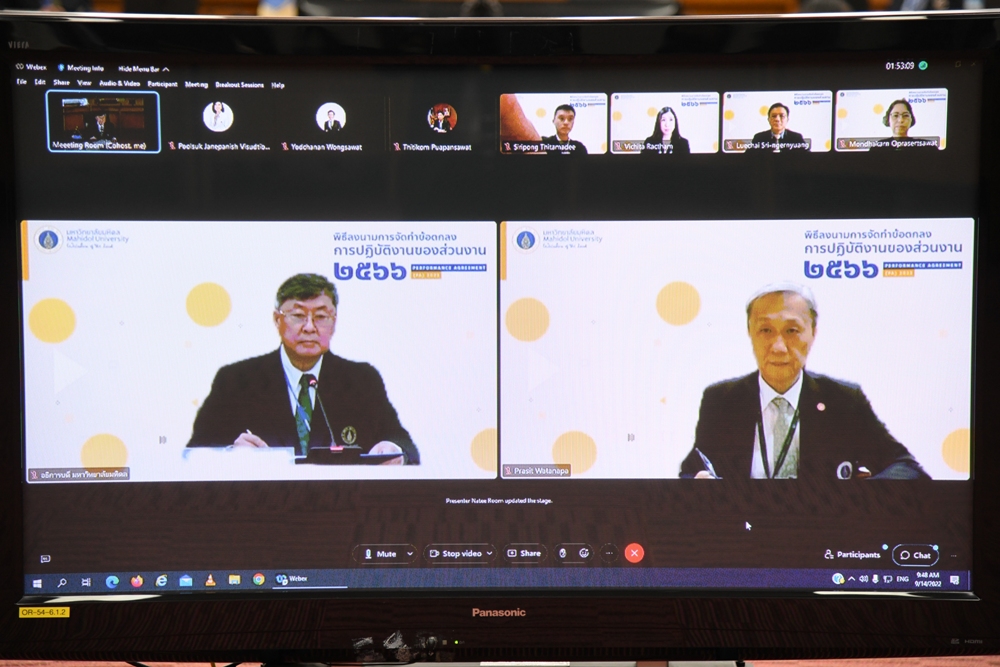
Task: Open the Chrome taskbar icon
Action: [259, 579]
